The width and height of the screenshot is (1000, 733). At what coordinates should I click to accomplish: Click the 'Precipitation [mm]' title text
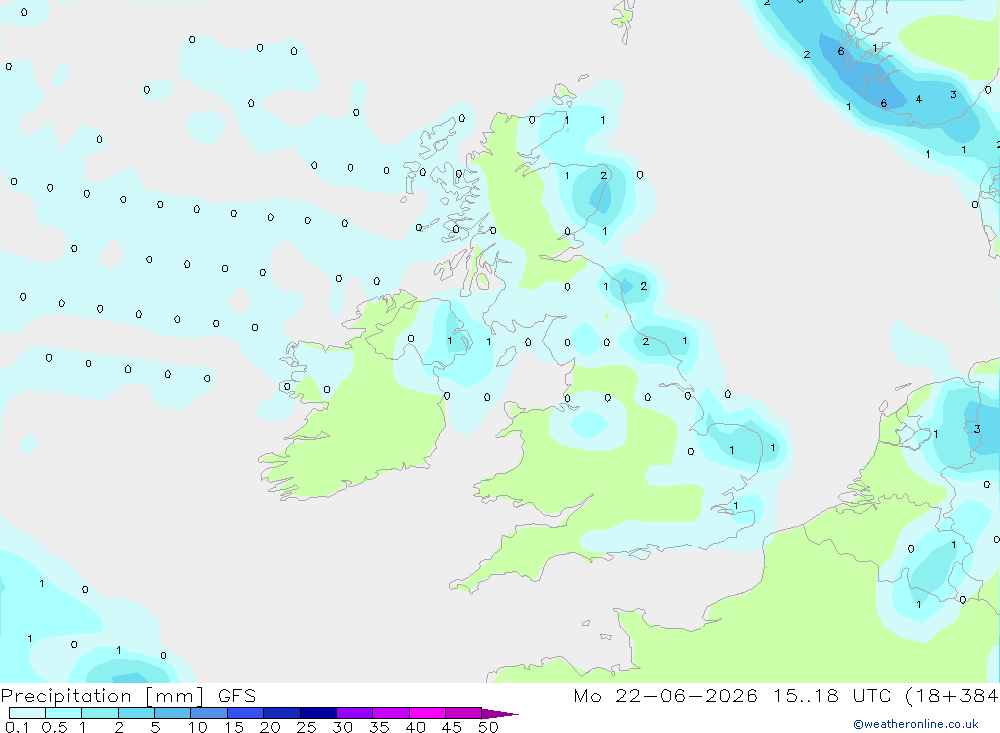tap(102, 696)
